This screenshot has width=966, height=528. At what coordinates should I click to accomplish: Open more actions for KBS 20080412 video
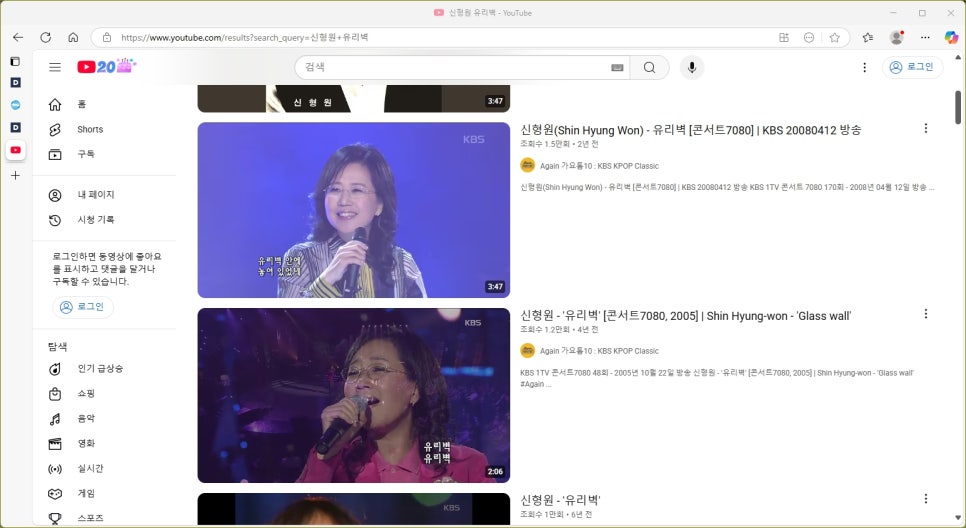(925, 128)
